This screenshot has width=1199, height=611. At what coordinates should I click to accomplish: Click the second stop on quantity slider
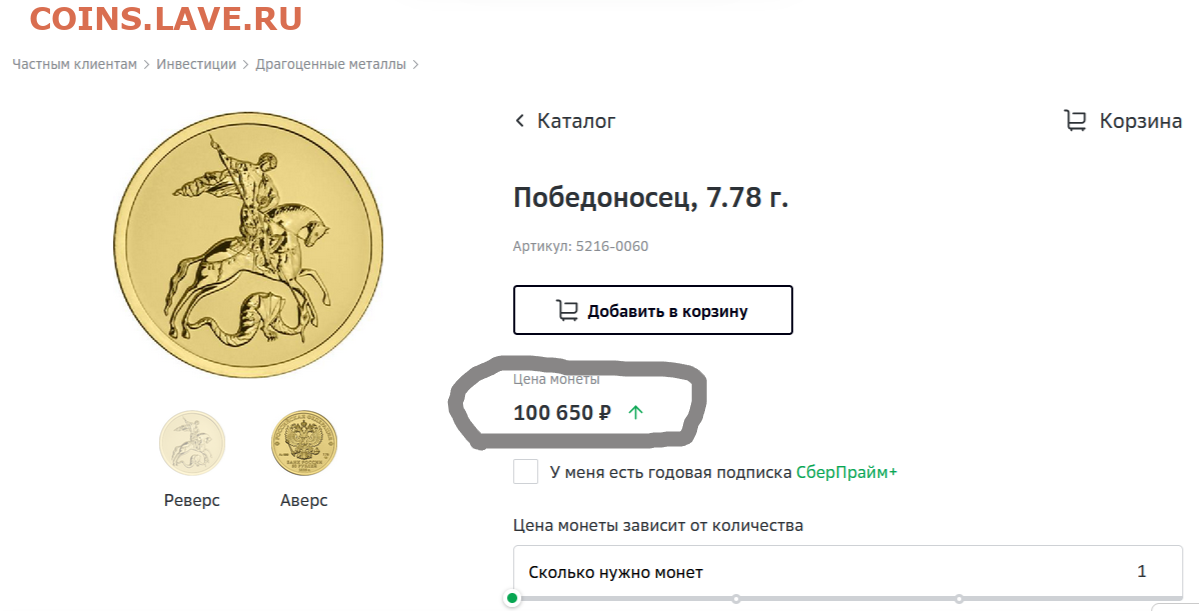(x=736, y=598)
